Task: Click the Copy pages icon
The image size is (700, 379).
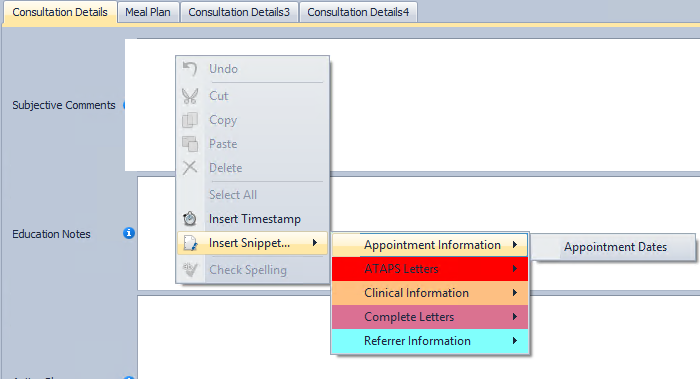Action: pyautogui.click(x=190, y=120)
